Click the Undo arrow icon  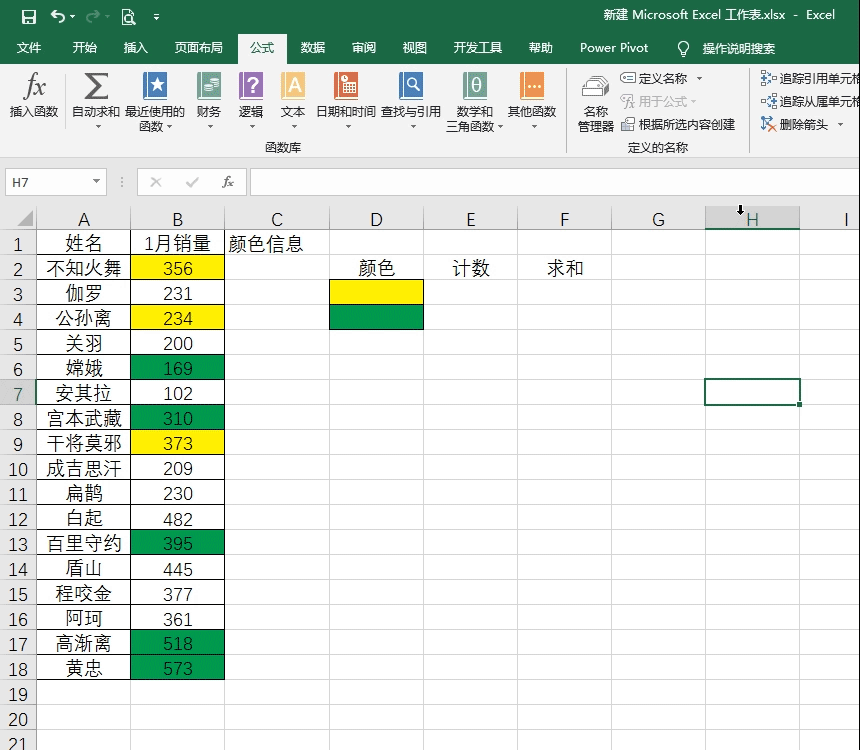click(x=58, y=16)
